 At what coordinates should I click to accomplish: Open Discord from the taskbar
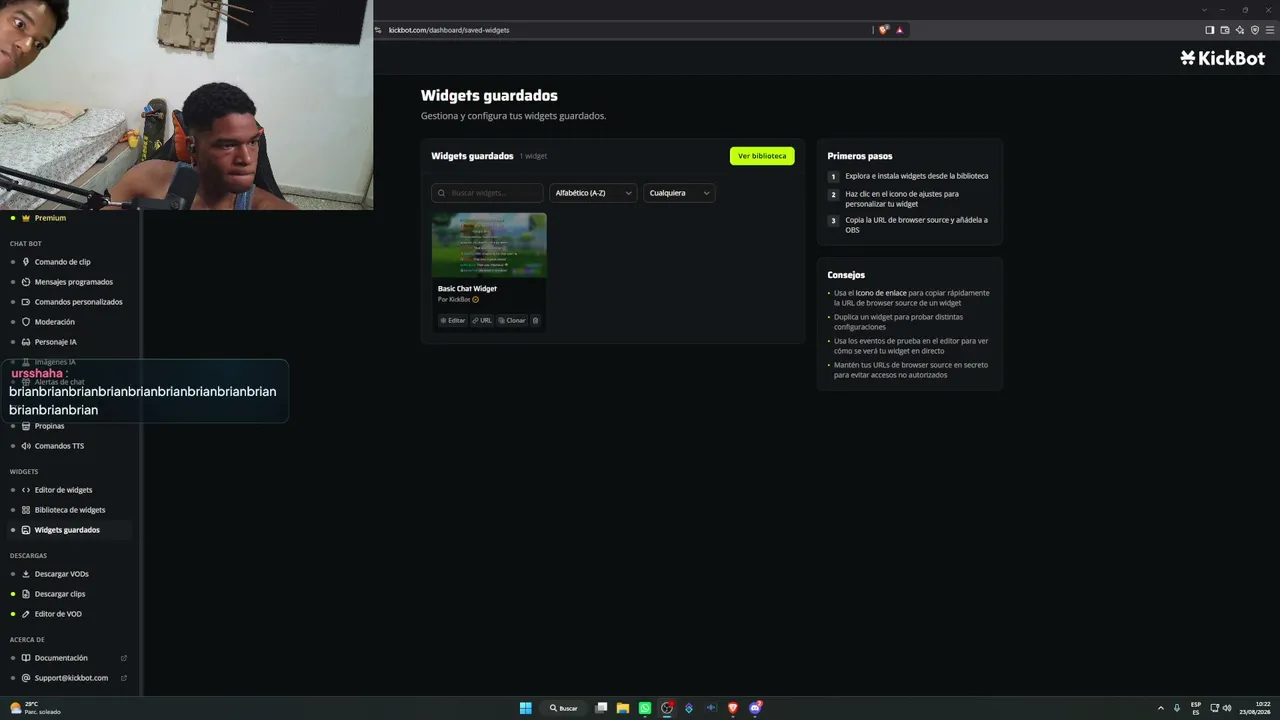pos(755,708)
